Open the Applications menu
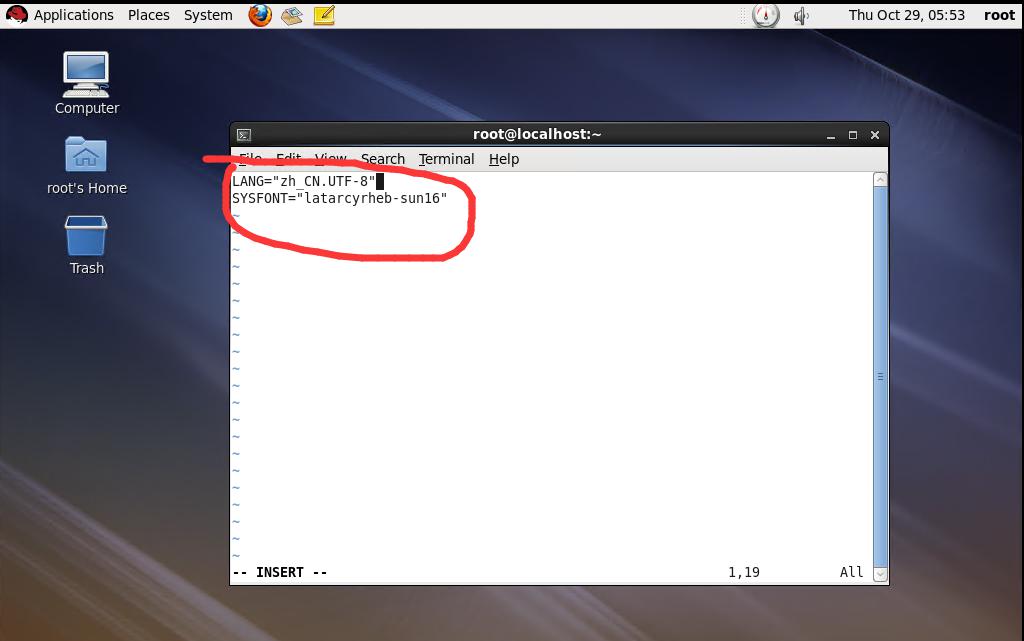This screenshot has width=1024, height=641. [74, 15]
